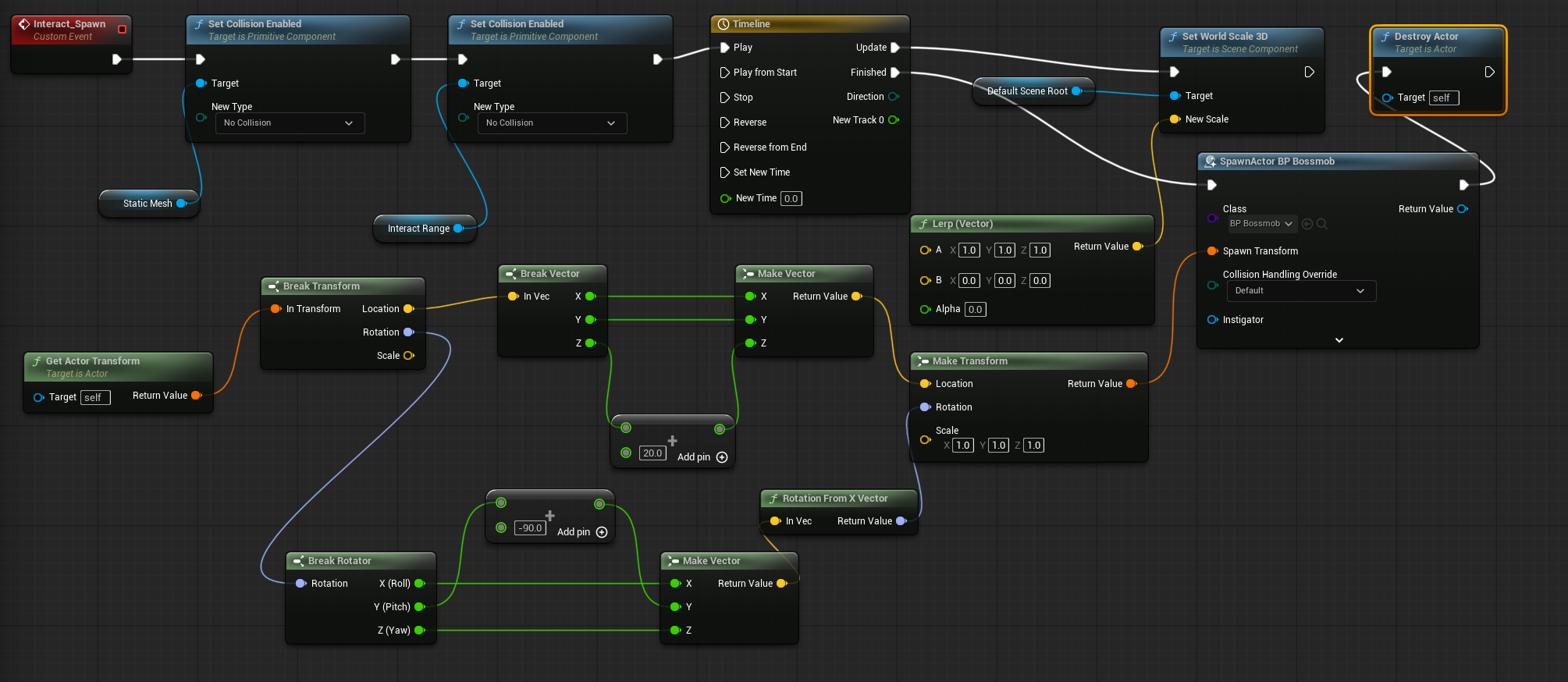The width and height of the screenshot is (1568, 682).
Task: Click lower Make Vector Return Value pin
Action: click(x=782, y=584)
